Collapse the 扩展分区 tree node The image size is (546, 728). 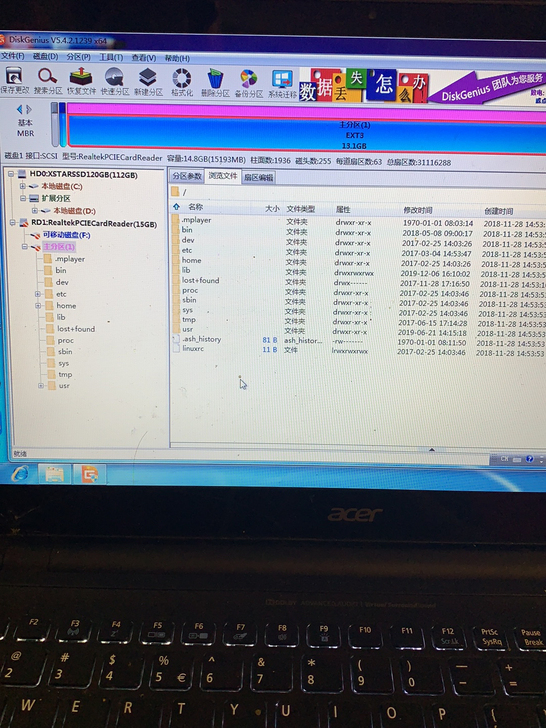point(22,198)
